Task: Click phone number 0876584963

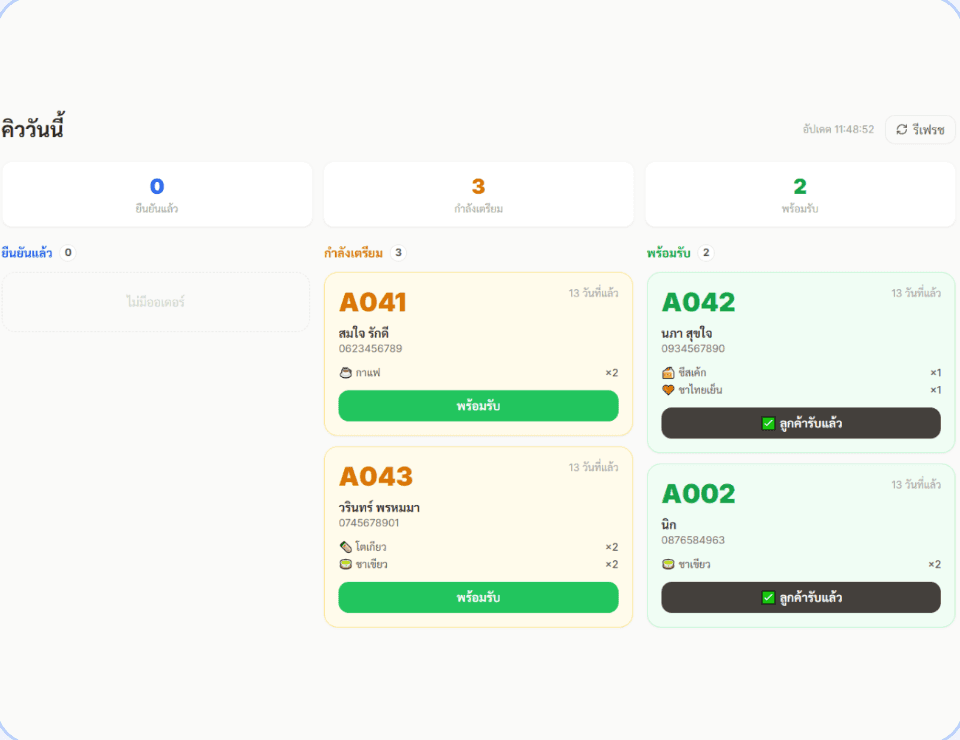Action: point(693,540)
